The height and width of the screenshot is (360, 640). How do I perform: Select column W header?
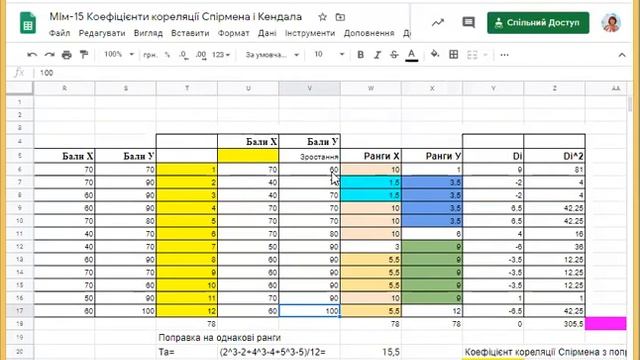click(371, 88)
